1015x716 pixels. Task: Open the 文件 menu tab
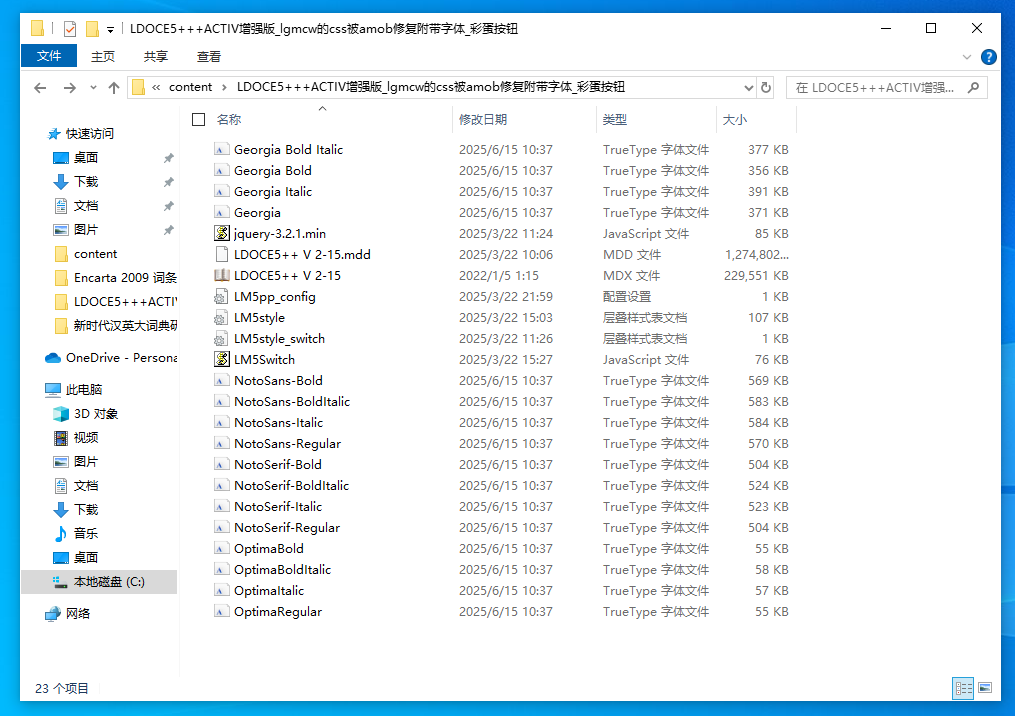click(x=49, y=56)
